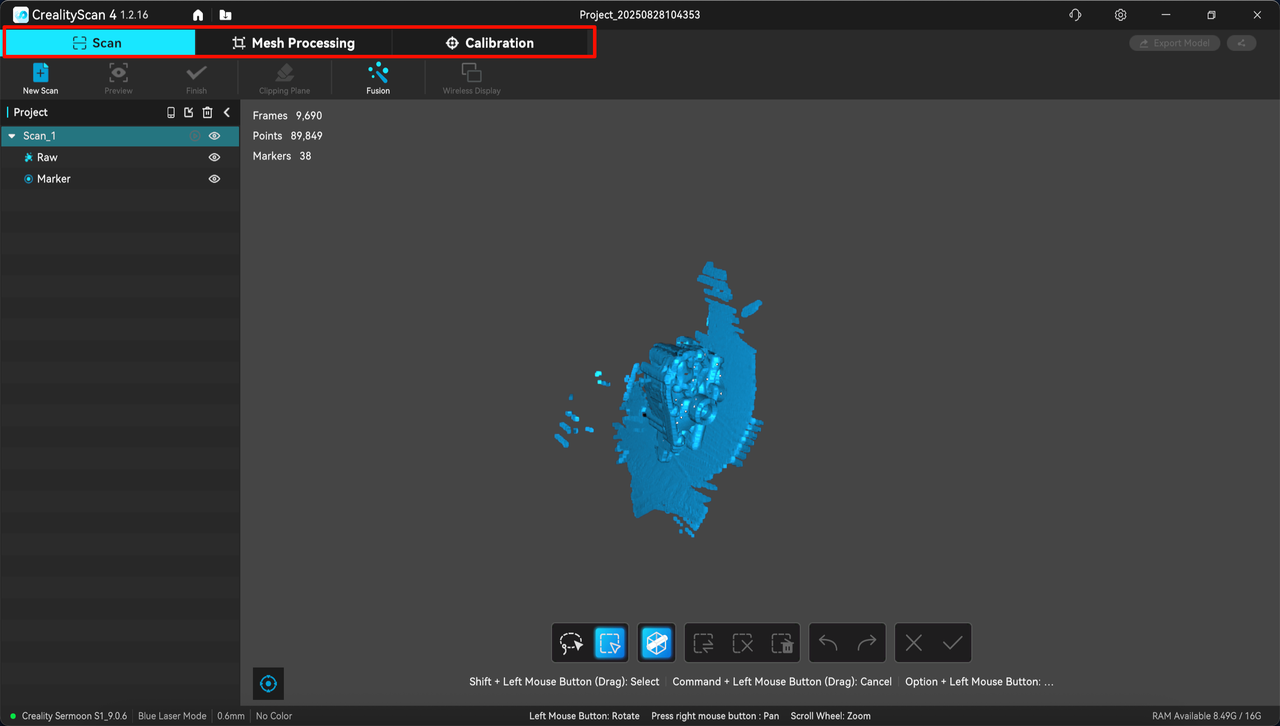Toggle the select-through cube tool

coord(656,643)
